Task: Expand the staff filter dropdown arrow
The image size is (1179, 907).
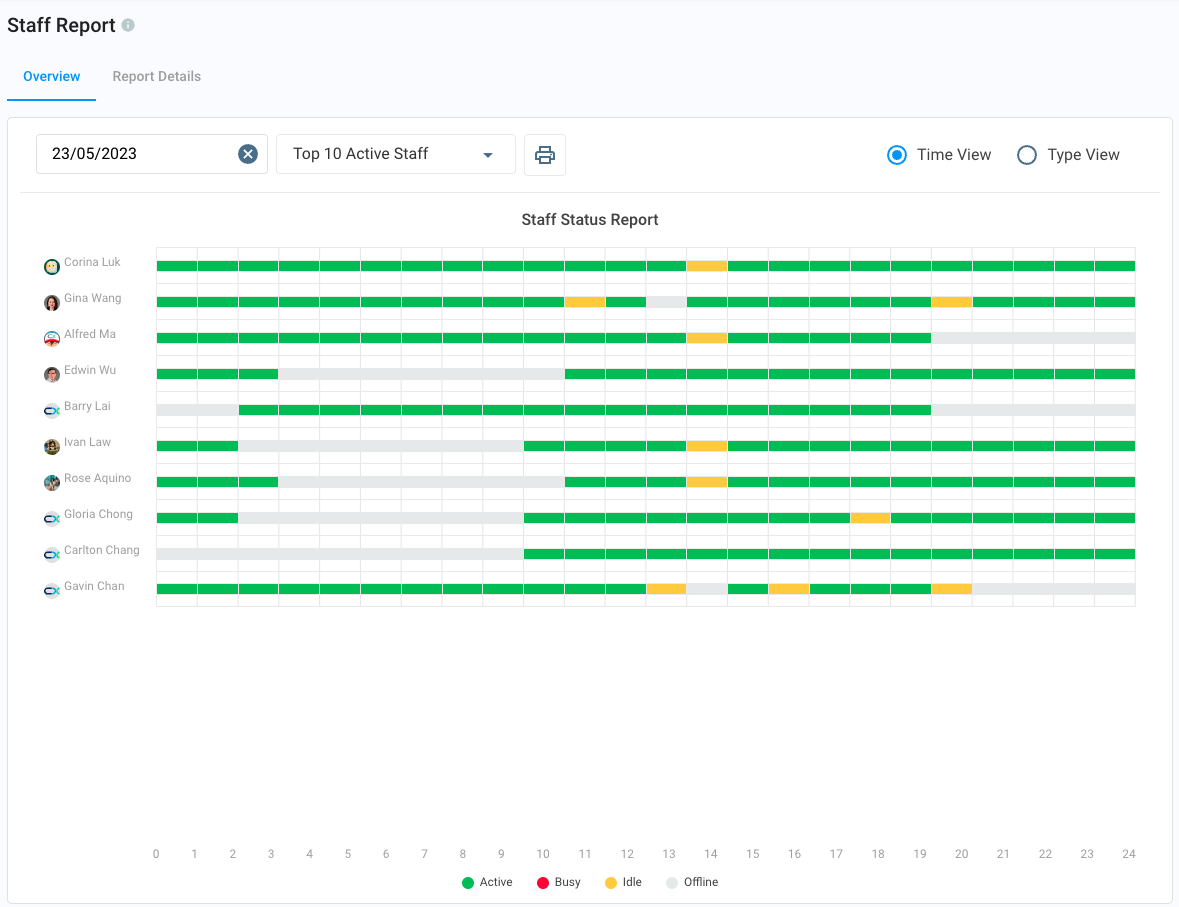Action: pyautogui.click(x=488, y=155)
